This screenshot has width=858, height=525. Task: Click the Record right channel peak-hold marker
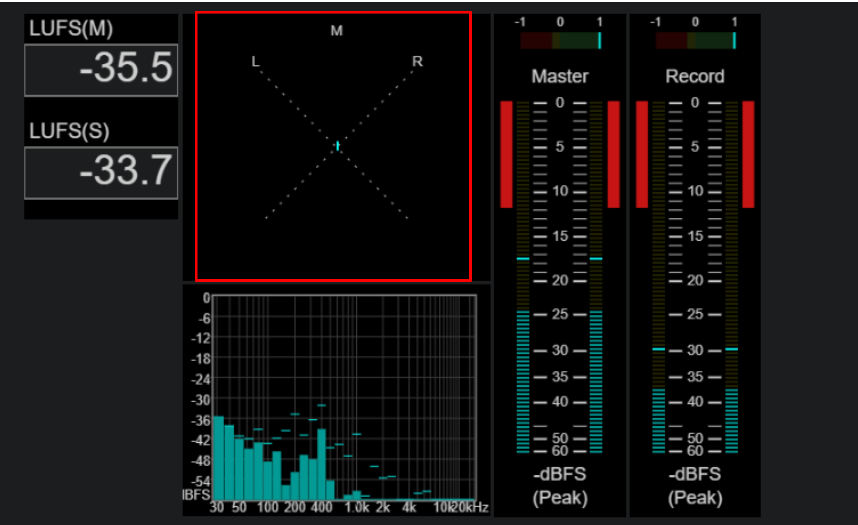732,349
